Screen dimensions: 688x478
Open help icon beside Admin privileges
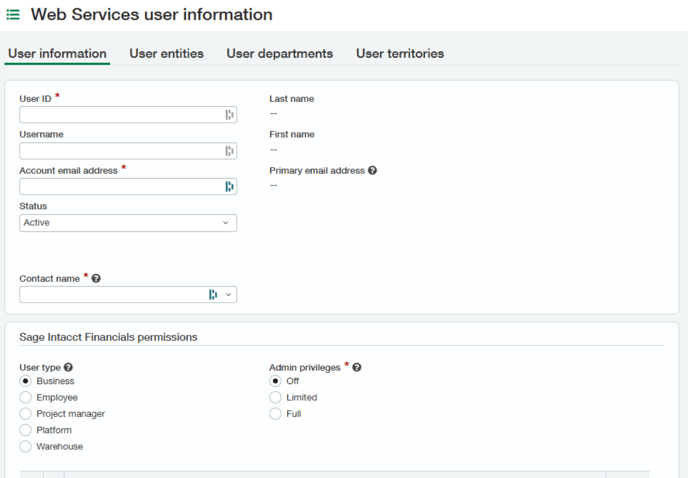357,367
